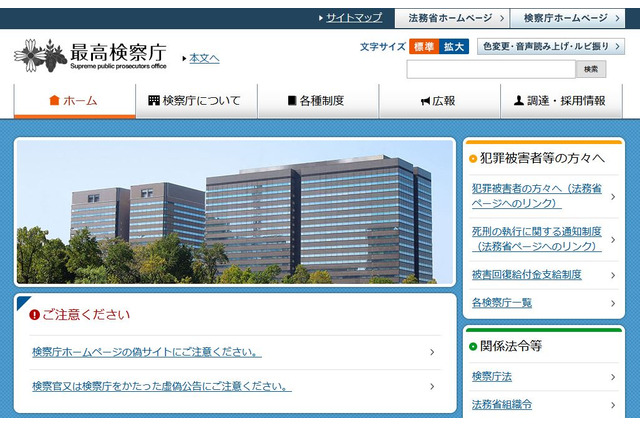Click the prosecutors office building photo
The width and height of the screenshot is (640, 426).
point(235,212)
